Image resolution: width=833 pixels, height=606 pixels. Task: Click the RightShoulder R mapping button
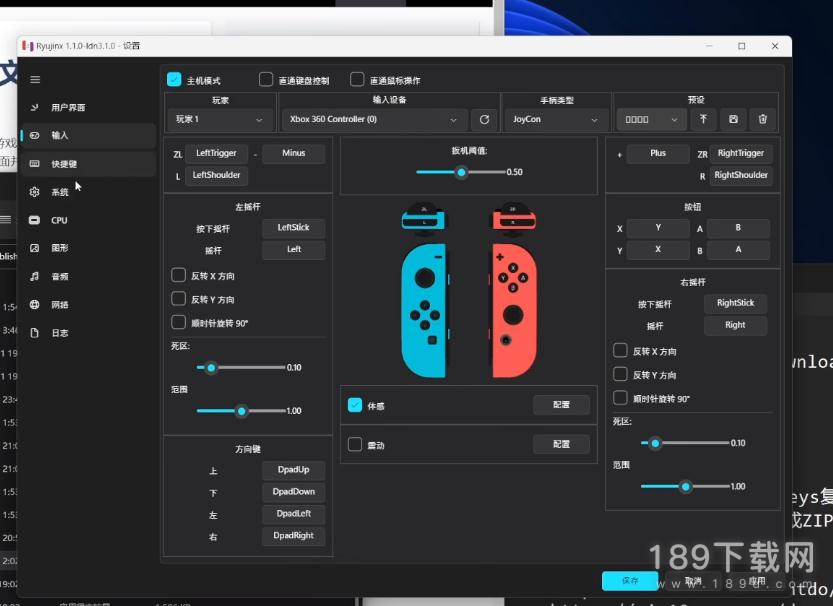[741, 175]
